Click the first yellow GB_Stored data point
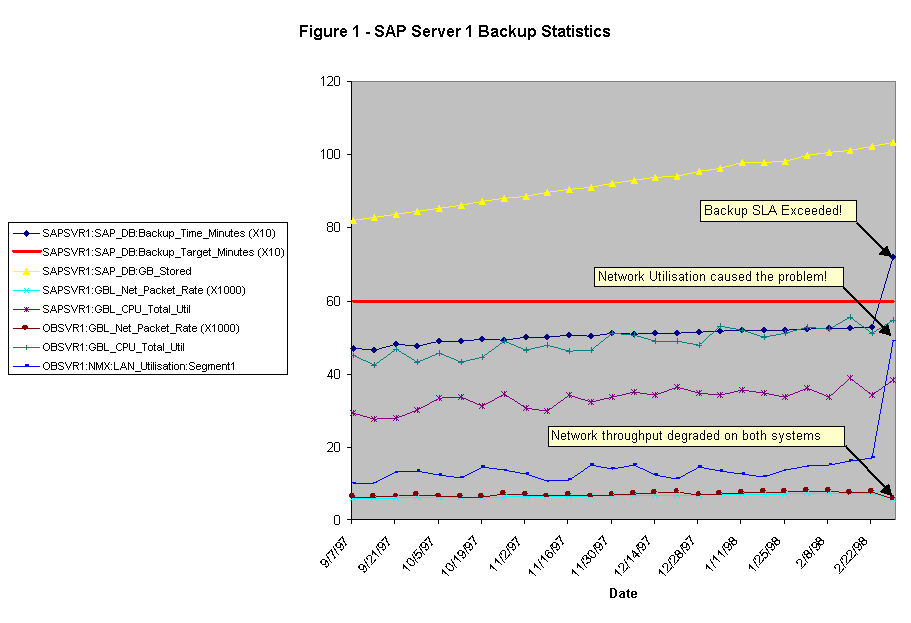 (x=352, y=220)
